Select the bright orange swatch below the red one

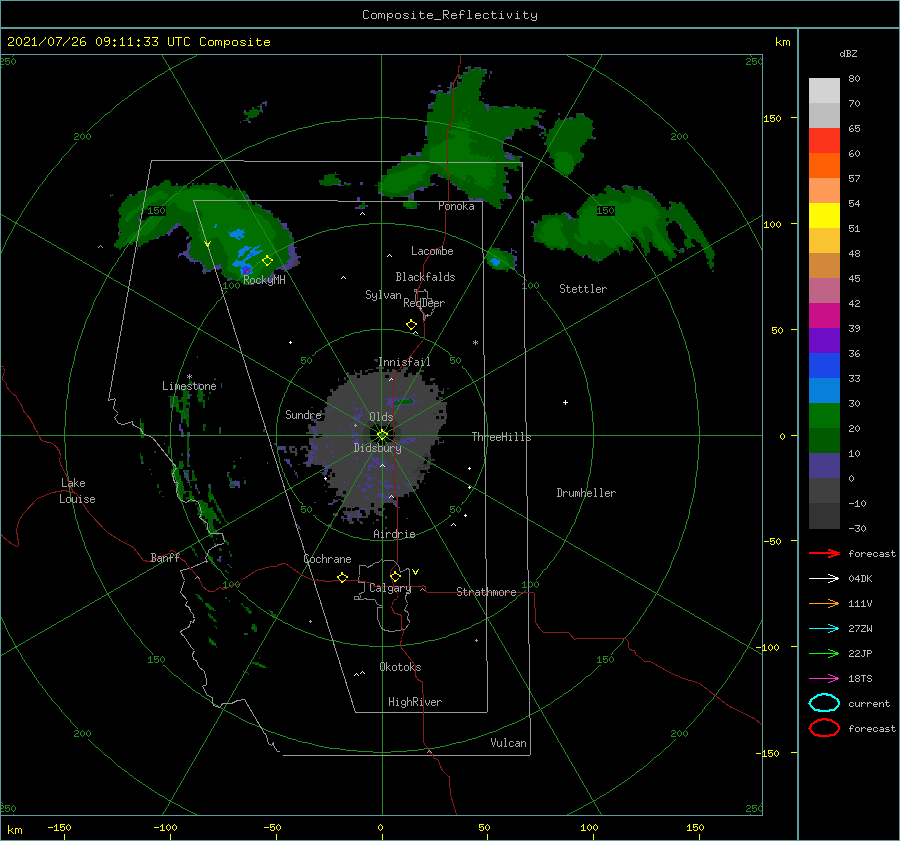coord(824,165)
